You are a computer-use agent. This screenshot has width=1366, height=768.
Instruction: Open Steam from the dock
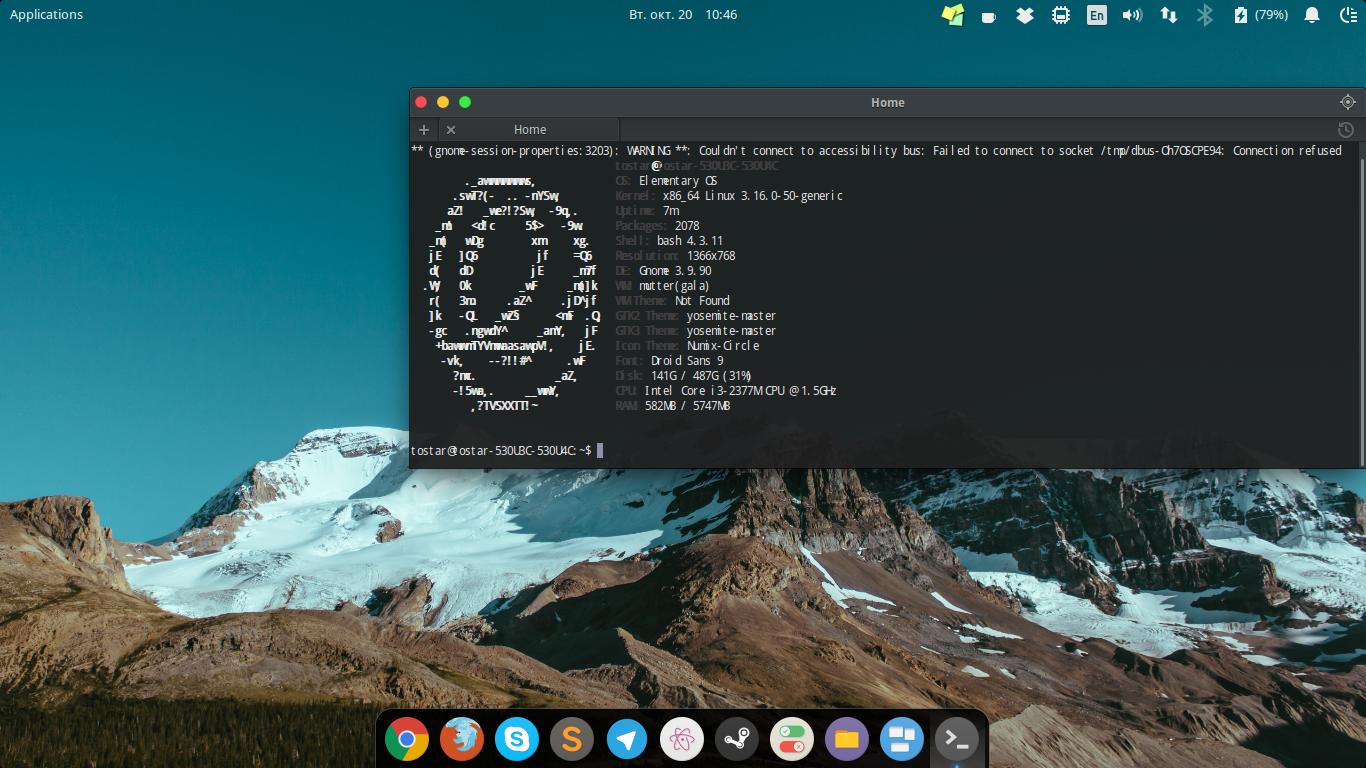pos(737,740)
